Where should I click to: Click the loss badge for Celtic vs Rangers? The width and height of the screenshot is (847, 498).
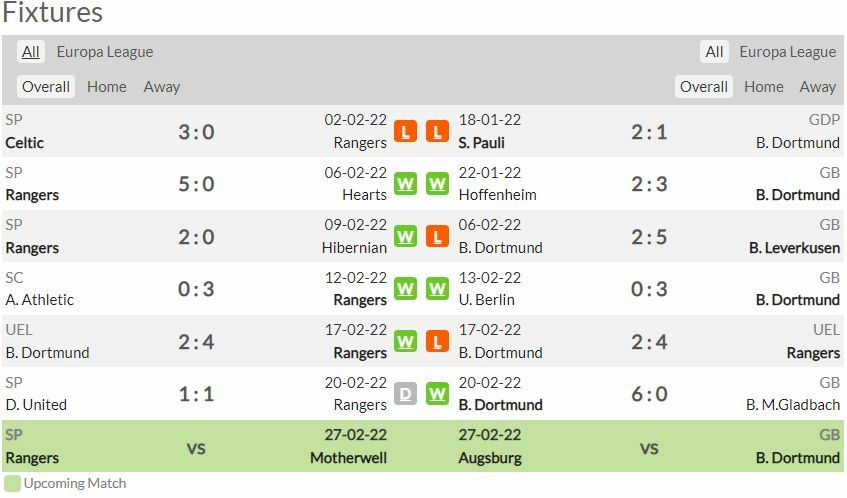[x=405, y=131]
